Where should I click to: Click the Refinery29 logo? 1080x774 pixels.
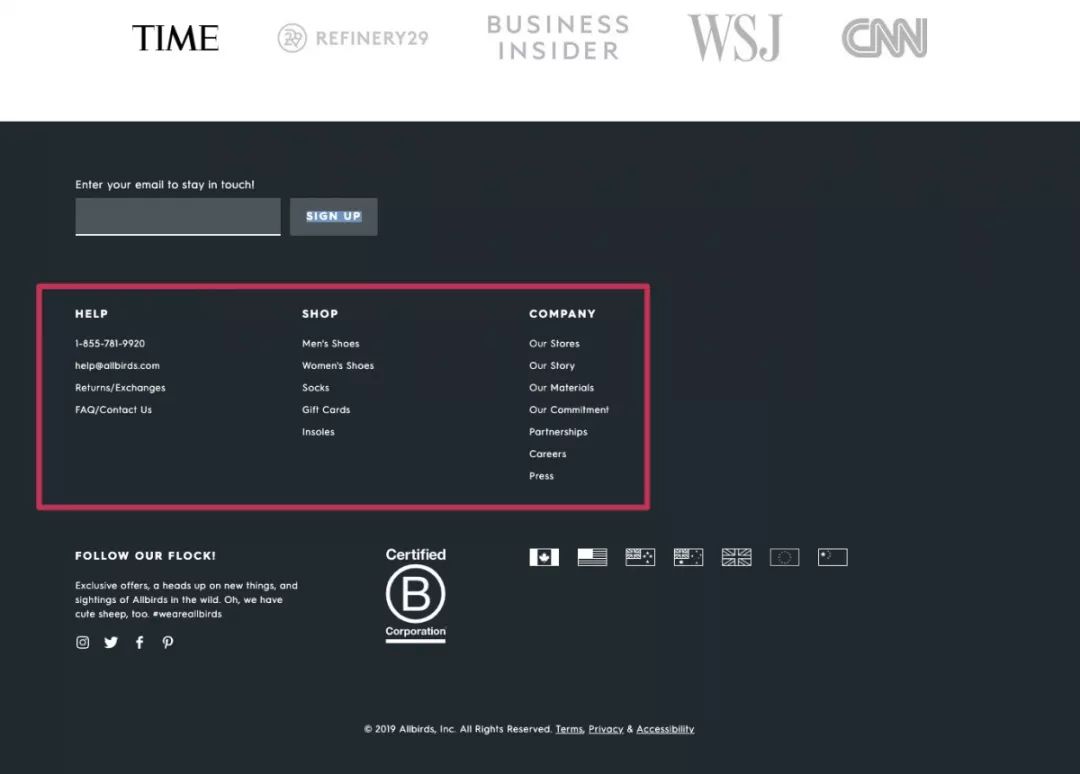[x=352, y=38]
